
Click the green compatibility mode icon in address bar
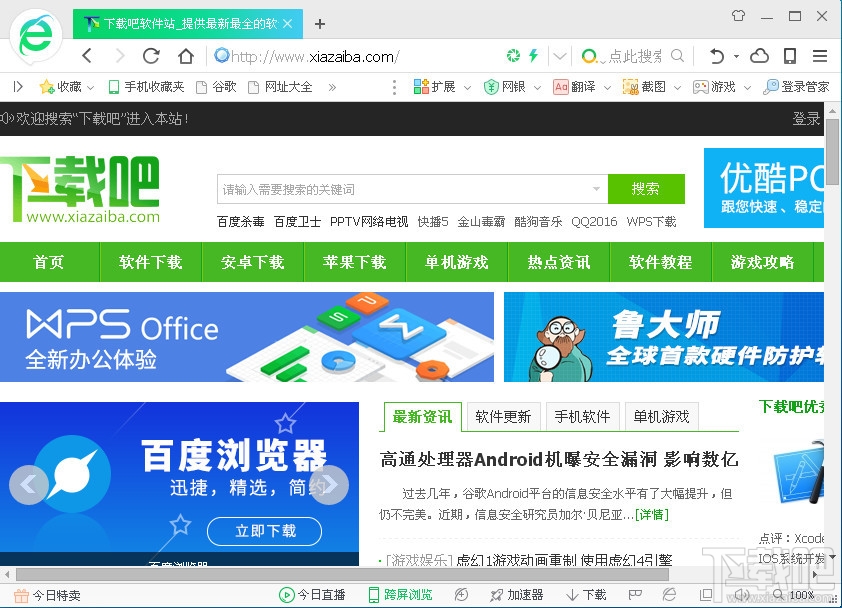(x=513, y=55)
